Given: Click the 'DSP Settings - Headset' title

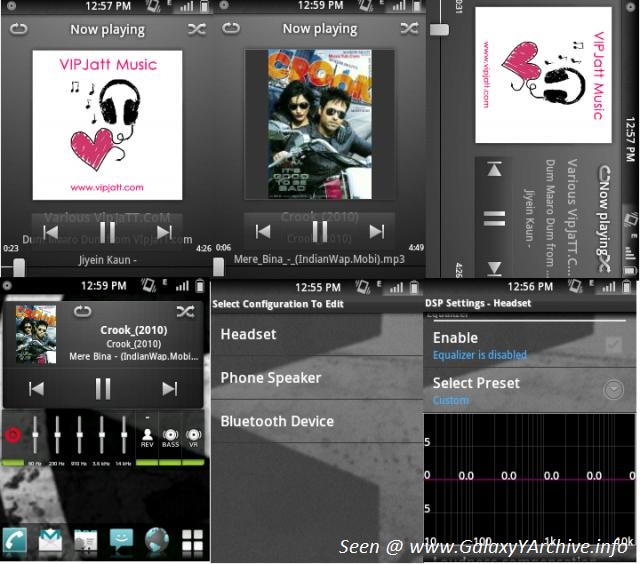Looking at the screenshot, I should pyautogui.click(x=478, y=303).
